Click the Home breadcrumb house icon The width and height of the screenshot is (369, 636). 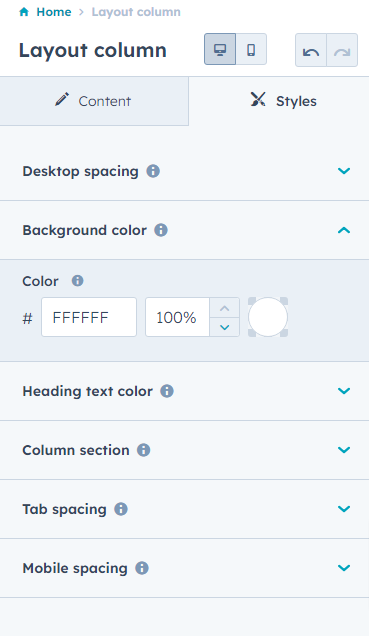[x=24, y=12]
